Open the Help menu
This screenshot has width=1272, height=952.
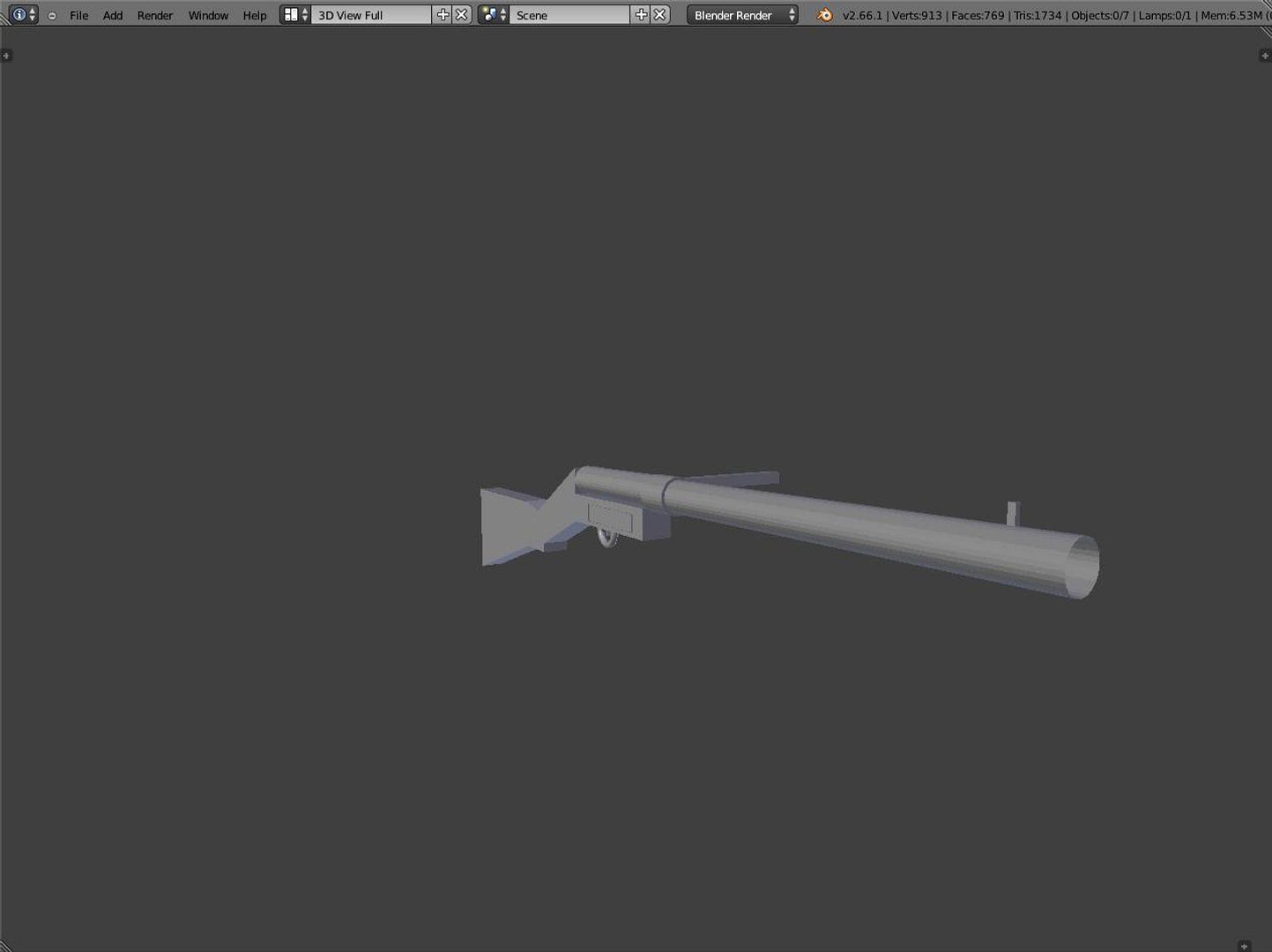tap(255, 15)
